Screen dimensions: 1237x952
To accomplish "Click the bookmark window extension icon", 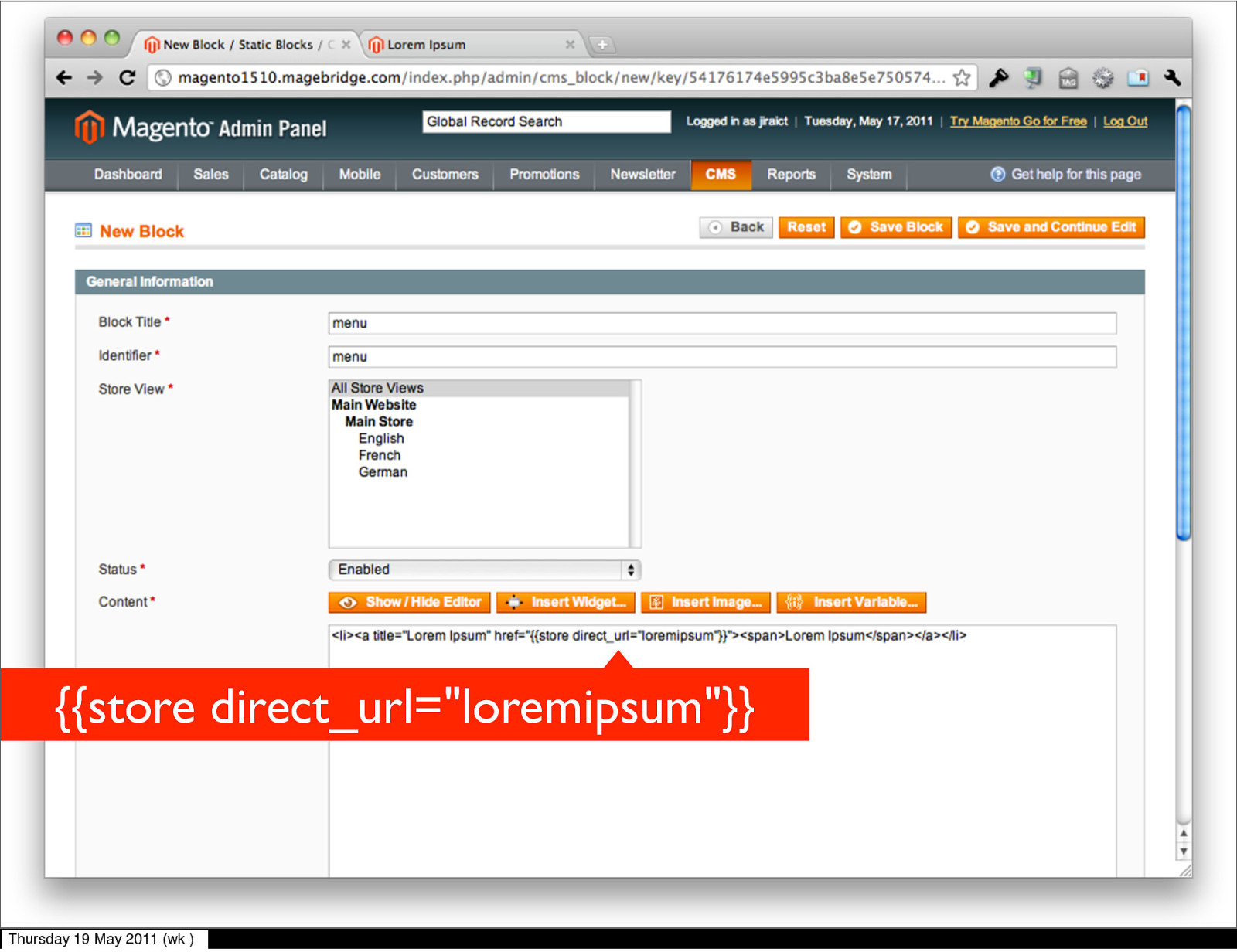I will click(x=1138, y=77).
